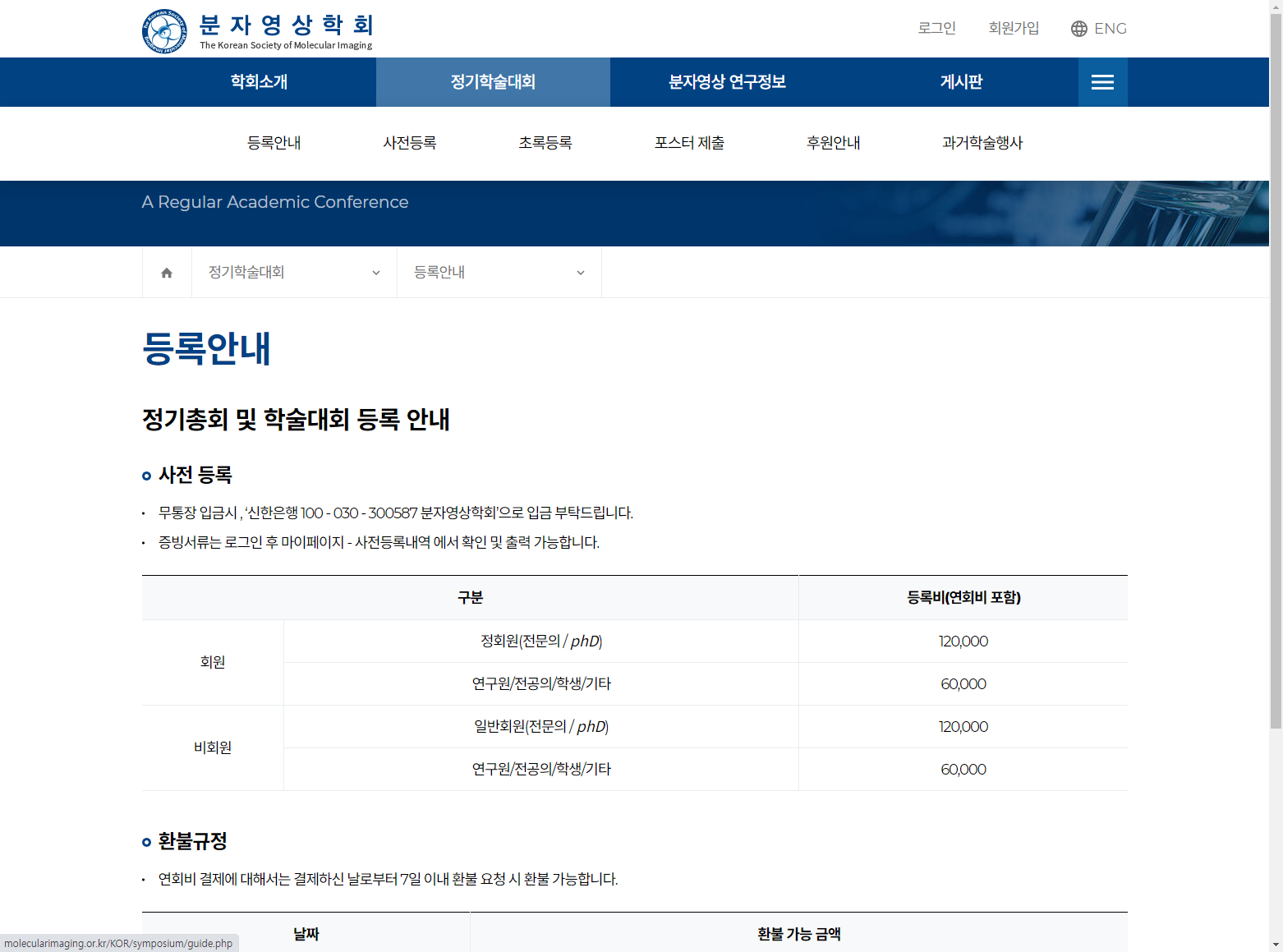Open the 학회소개 main menu

[x=259, y=82]
